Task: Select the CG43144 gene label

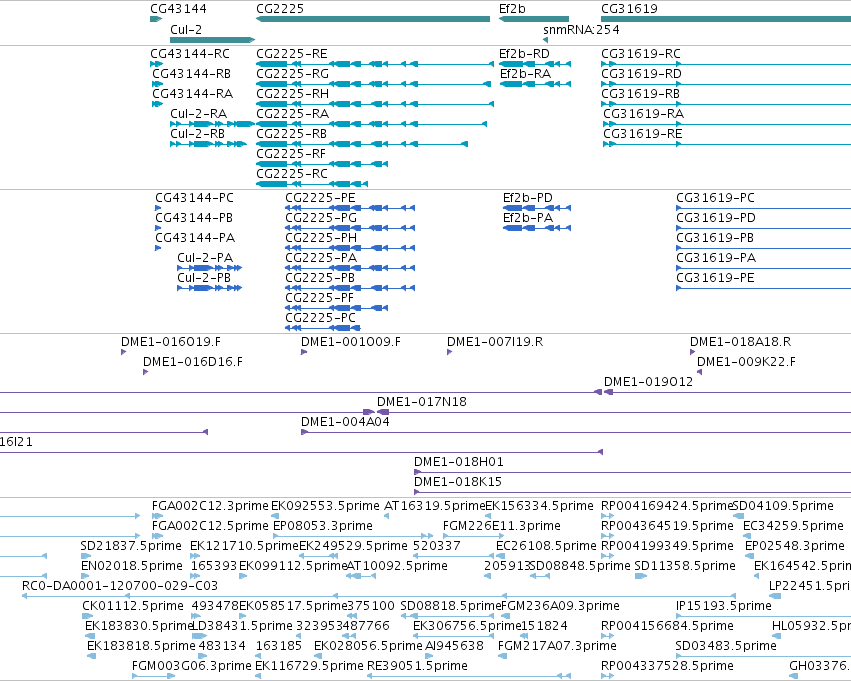Action: [178, 9]
